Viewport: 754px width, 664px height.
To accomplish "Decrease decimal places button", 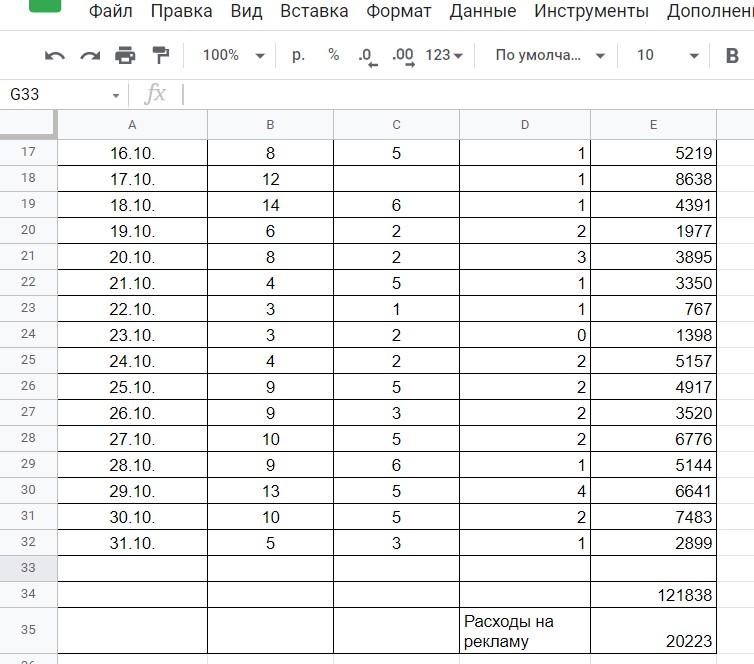I will [368, 56].
